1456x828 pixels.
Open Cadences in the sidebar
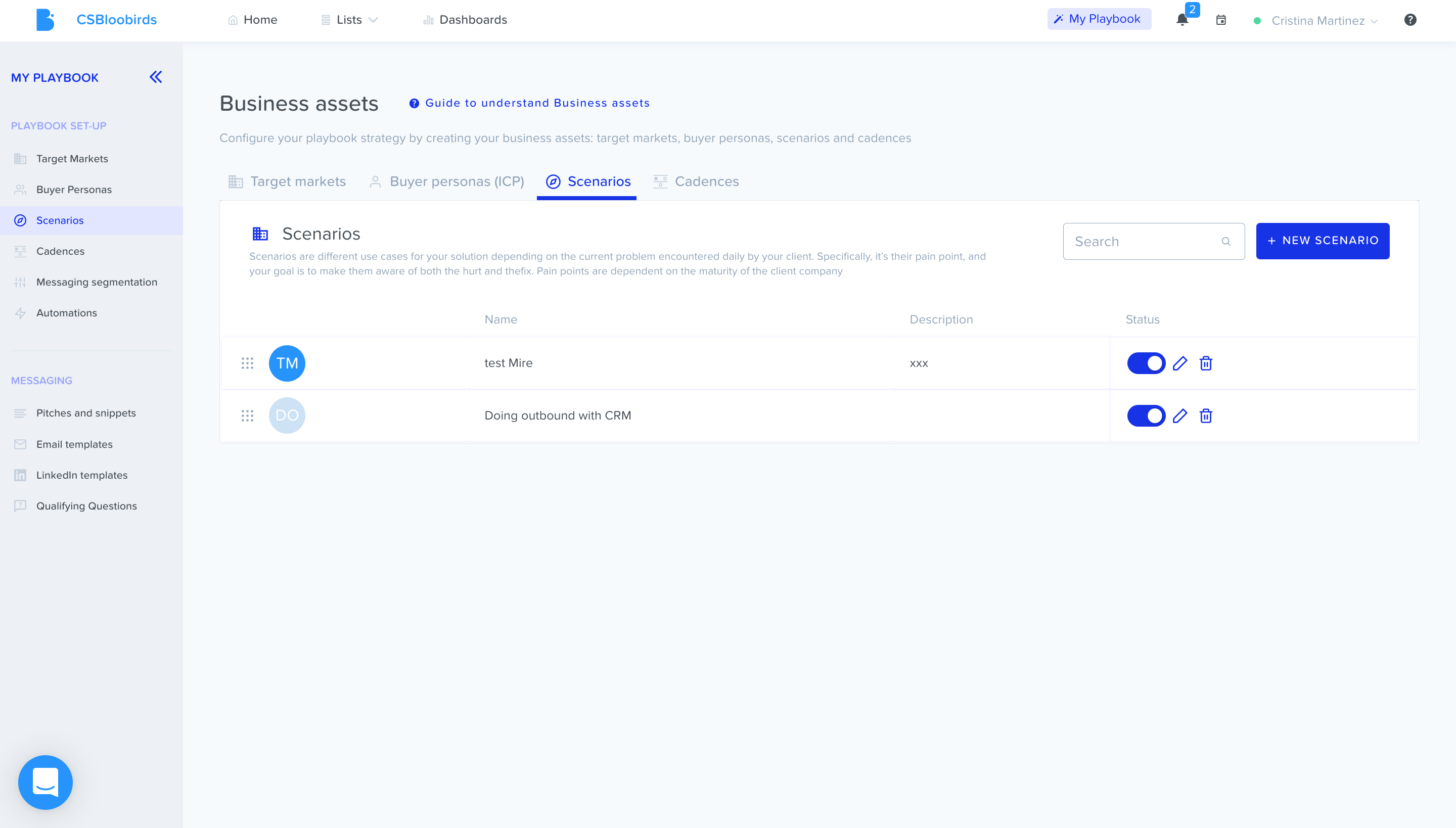point(91,251)
